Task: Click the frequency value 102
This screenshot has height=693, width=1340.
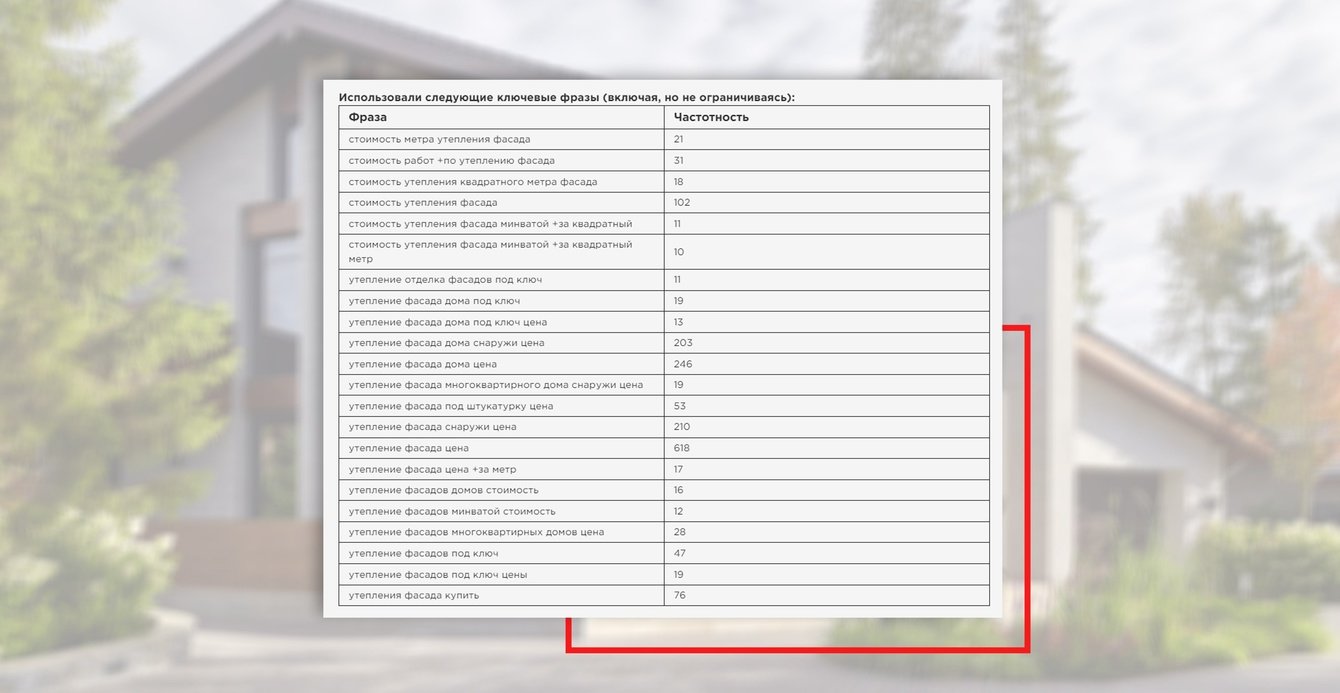Action: pyautogui.click(x=681, y=203)
